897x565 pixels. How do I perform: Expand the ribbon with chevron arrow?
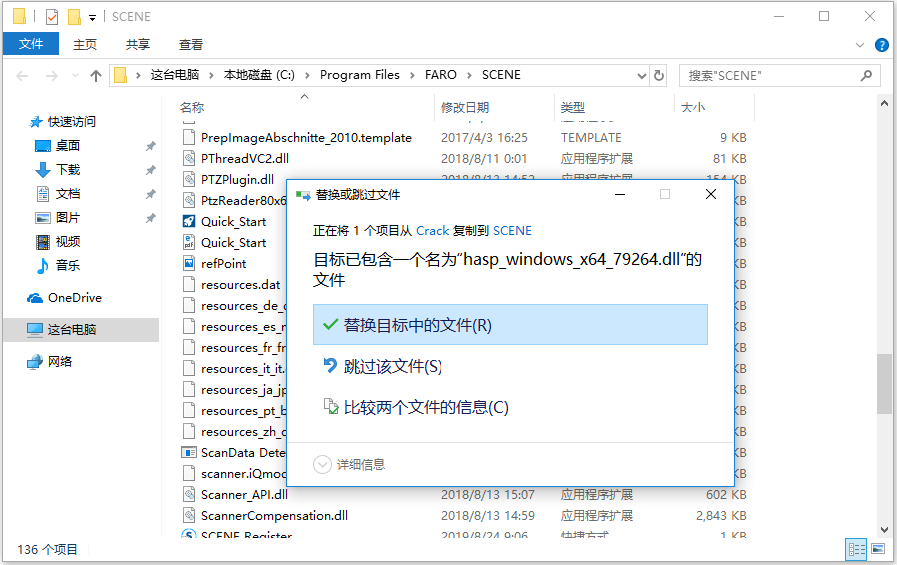coord(859,45)
